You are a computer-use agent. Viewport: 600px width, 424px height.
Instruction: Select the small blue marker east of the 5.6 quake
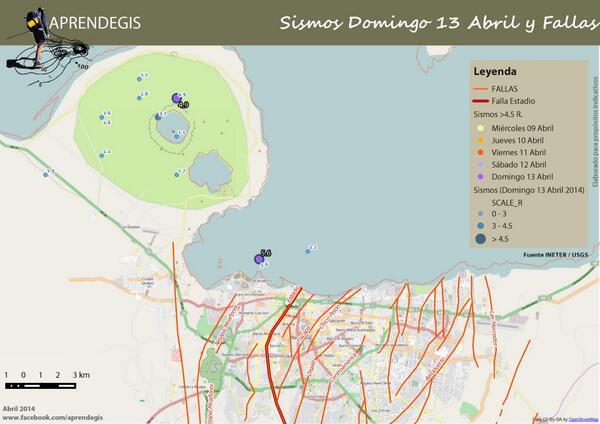coord(308,251)
